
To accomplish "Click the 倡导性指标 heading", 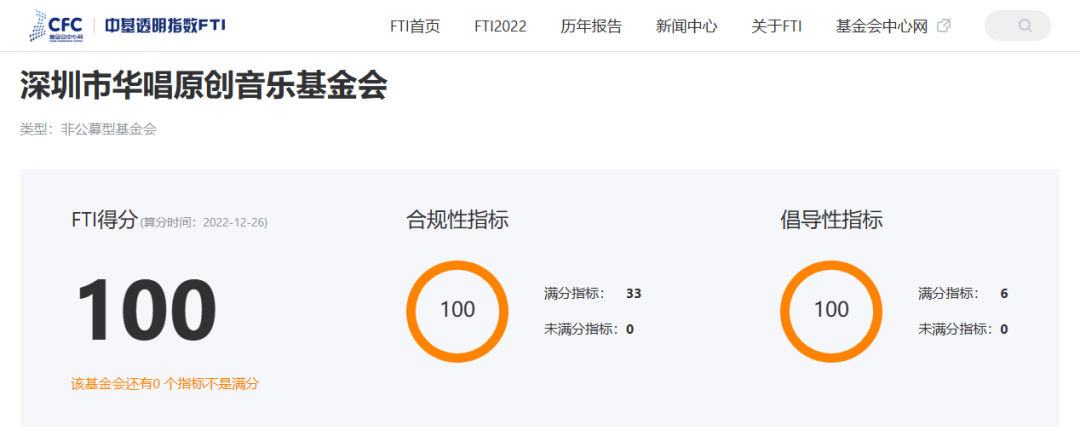I will 831,220.
